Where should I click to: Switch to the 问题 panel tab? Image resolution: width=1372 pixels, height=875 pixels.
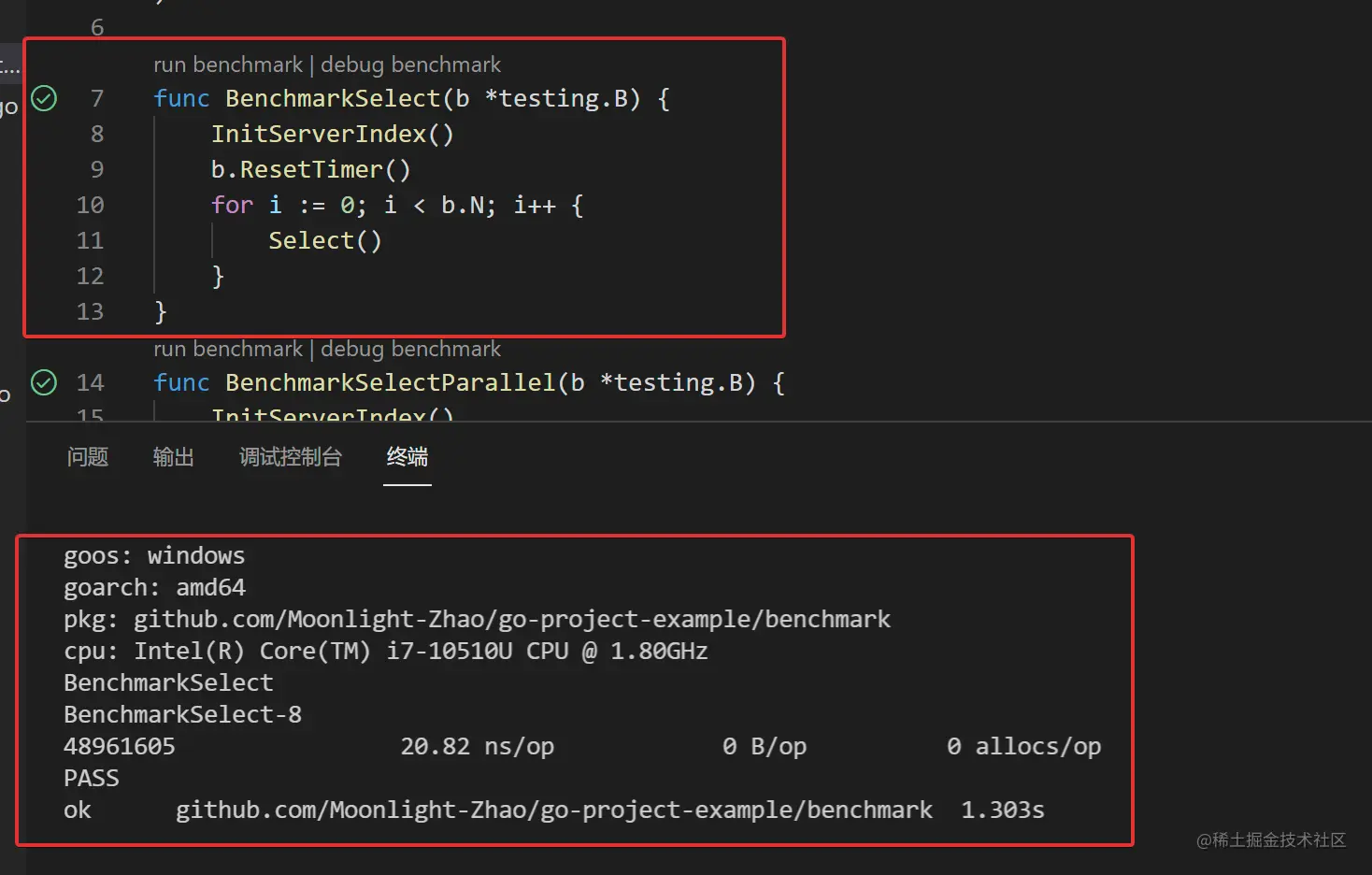coord(88,457)
